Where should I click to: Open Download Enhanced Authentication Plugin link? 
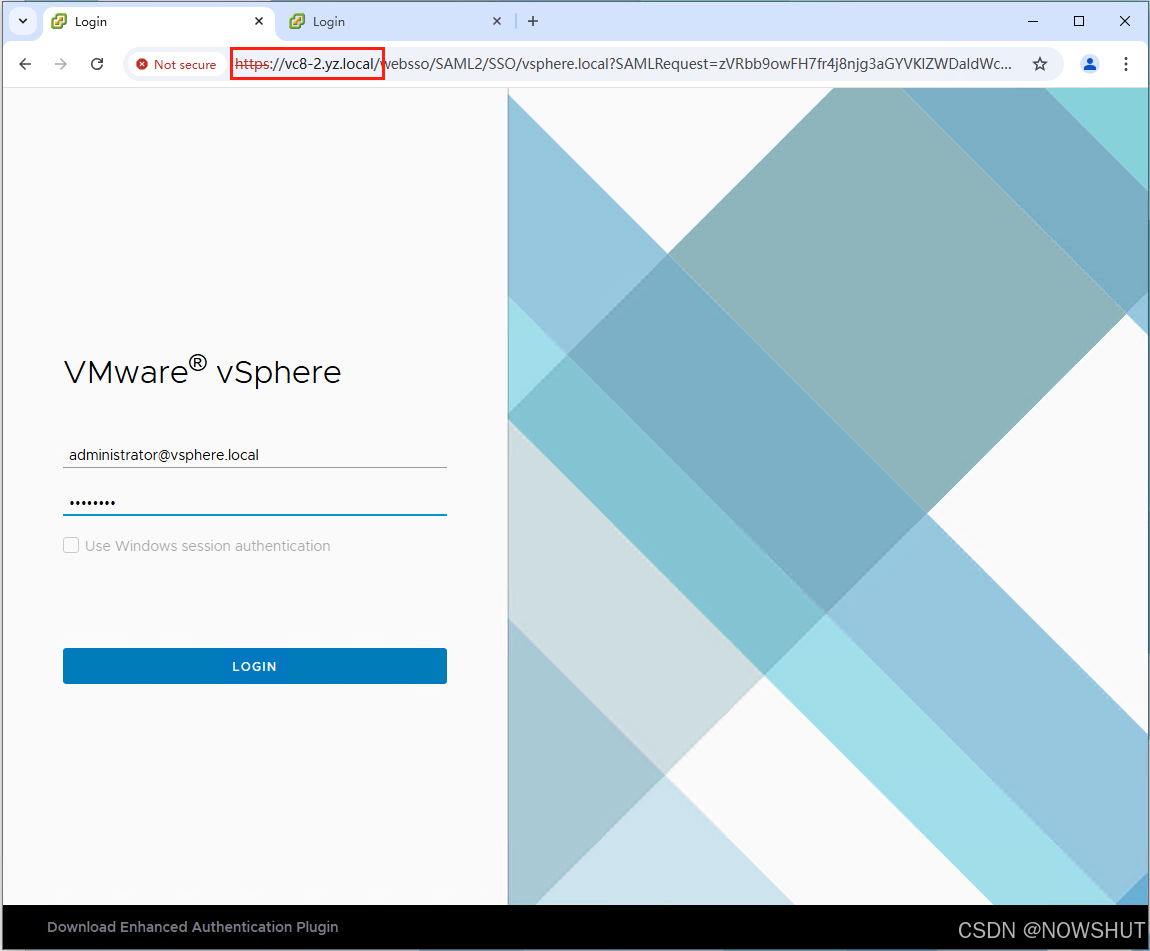(x=192, y=927)
